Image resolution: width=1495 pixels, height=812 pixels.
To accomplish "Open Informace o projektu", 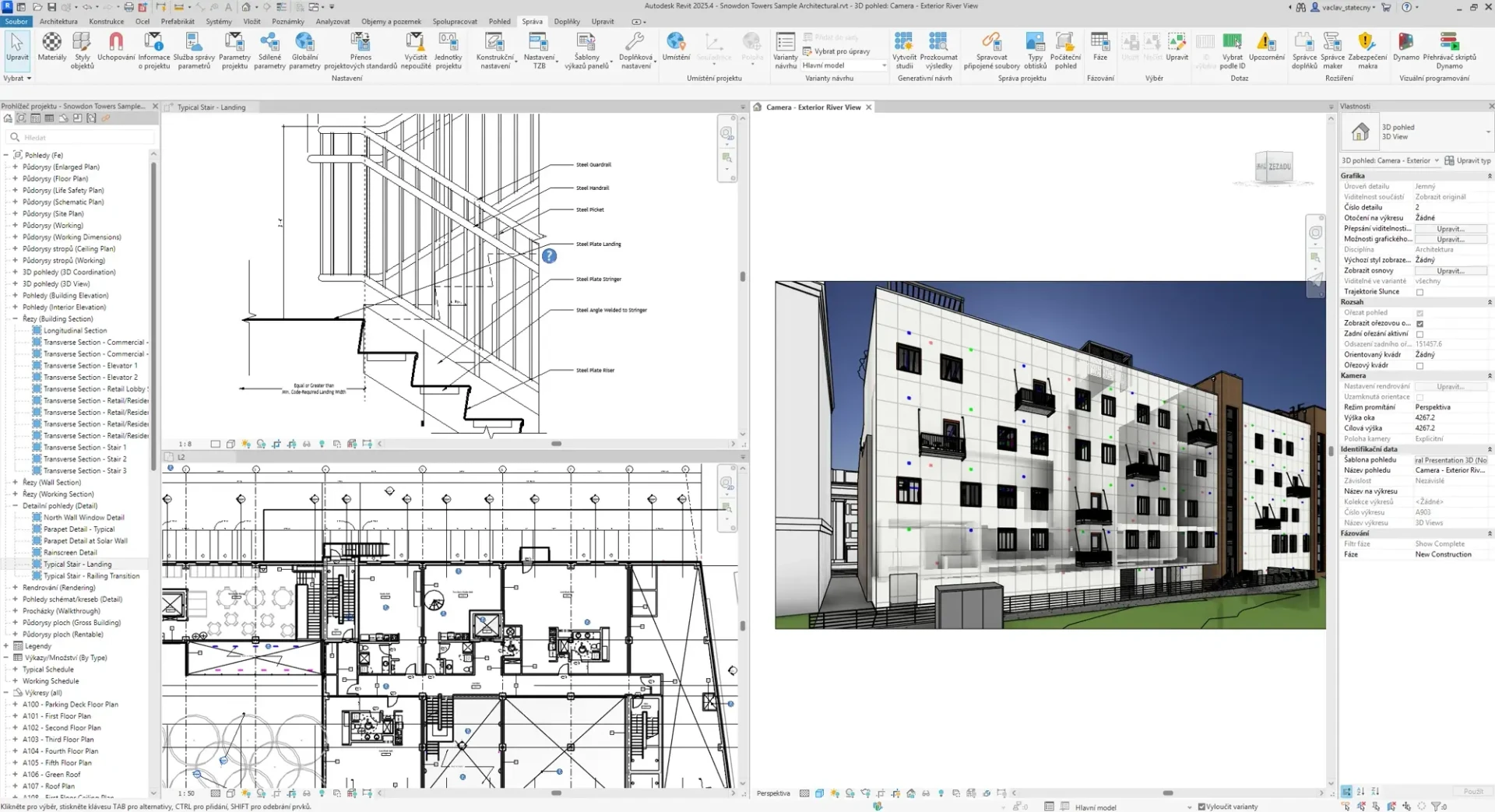I will (x=154, y=51).
